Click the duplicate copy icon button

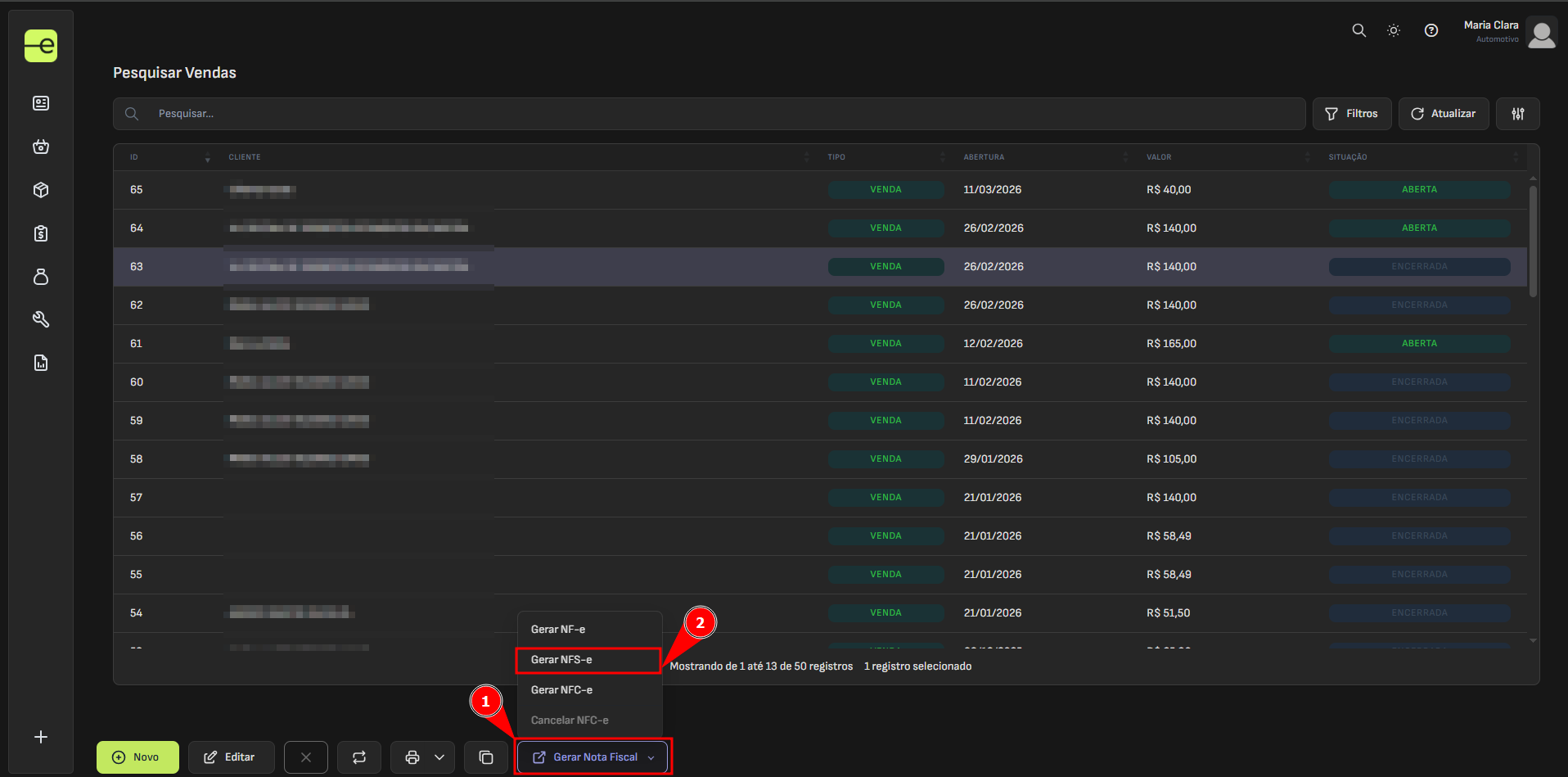coord(486,757)
